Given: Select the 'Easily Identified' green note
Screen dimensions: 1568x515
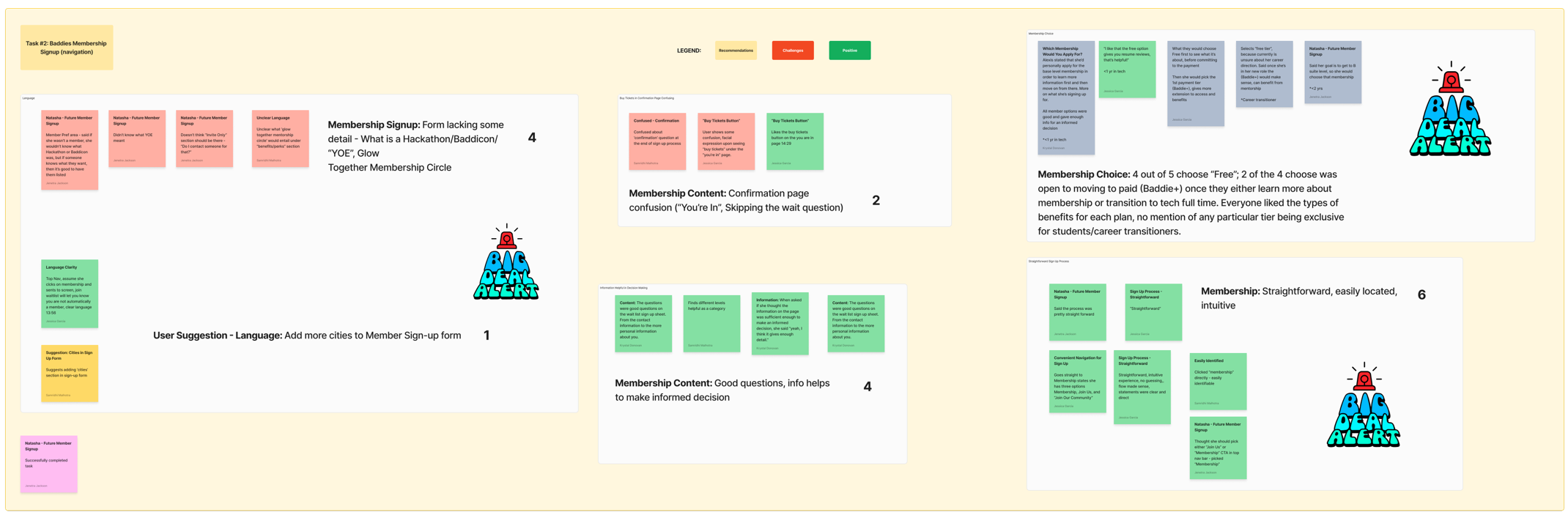Looking at the screenshot, I should 1218,382.
